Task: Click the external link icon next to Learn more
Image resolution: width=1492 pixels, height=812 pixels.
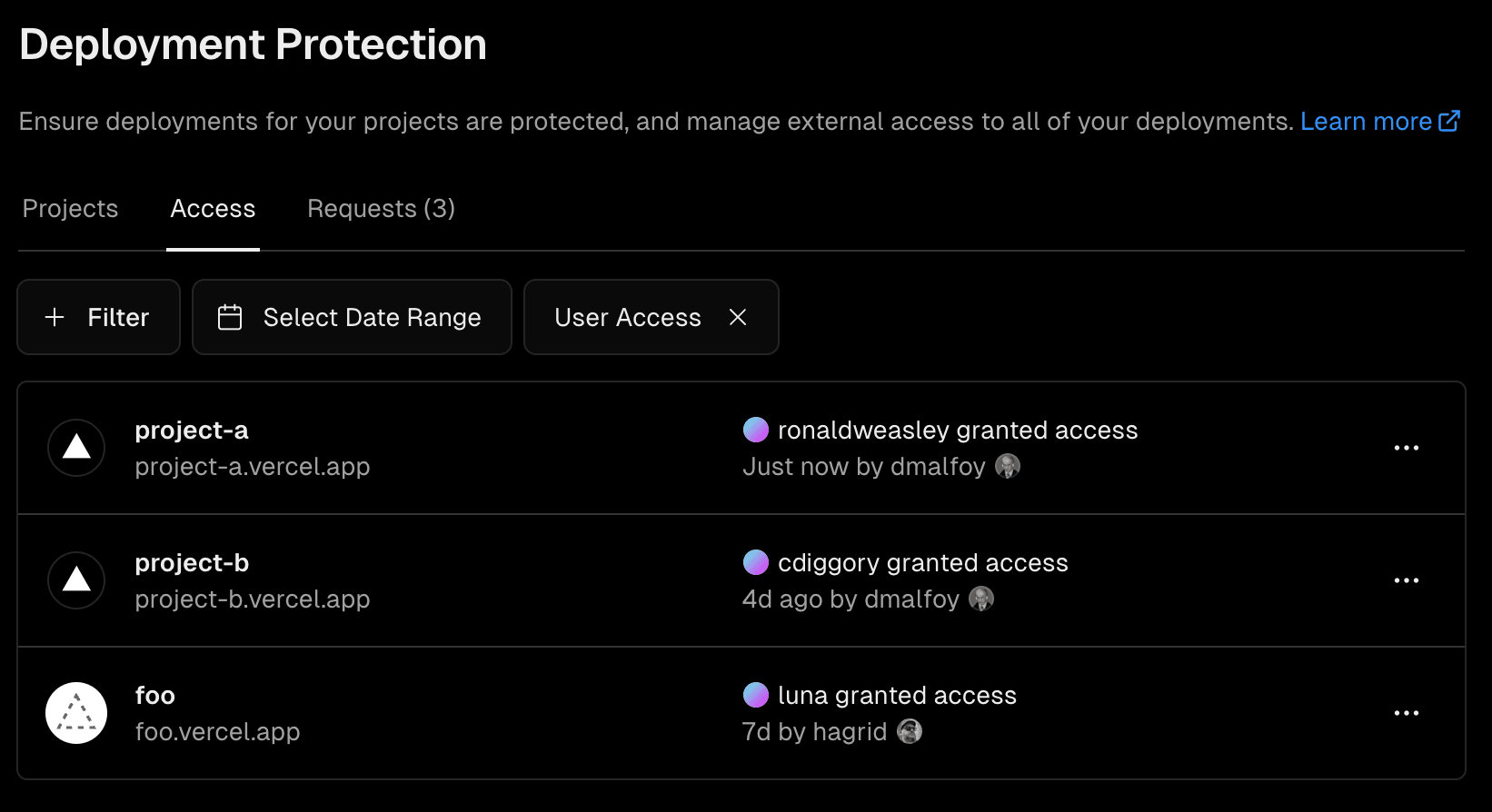Action: [1449, 120]
